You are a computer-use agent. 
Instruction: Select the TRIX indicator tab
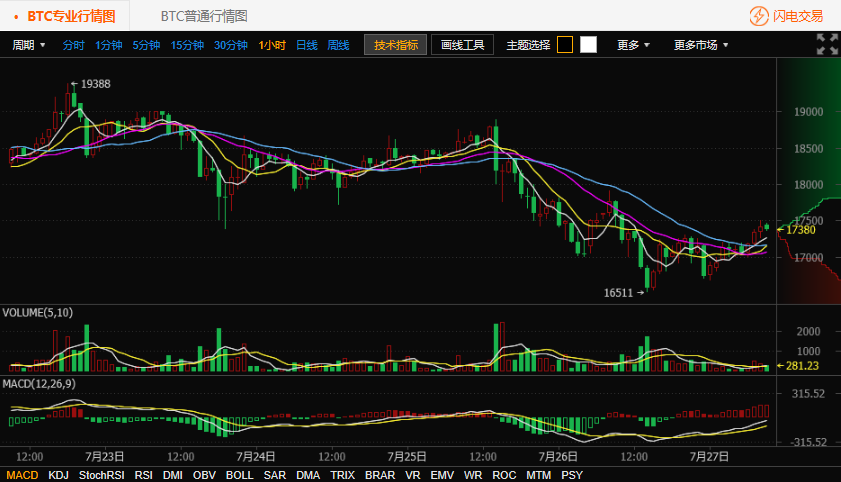(343, 475)
